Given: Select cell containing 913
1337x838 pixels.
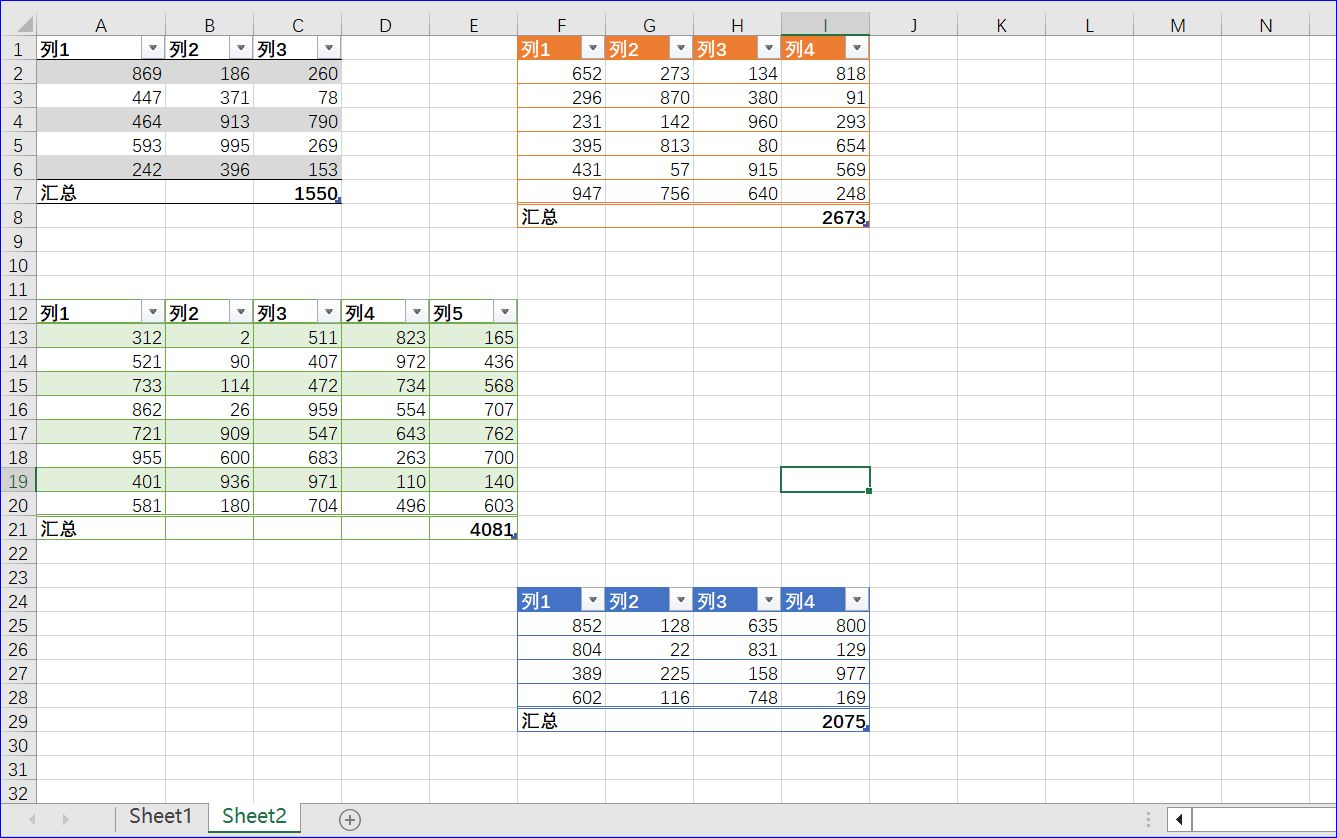Looking at the screenshot, I should tap(209, 121).
